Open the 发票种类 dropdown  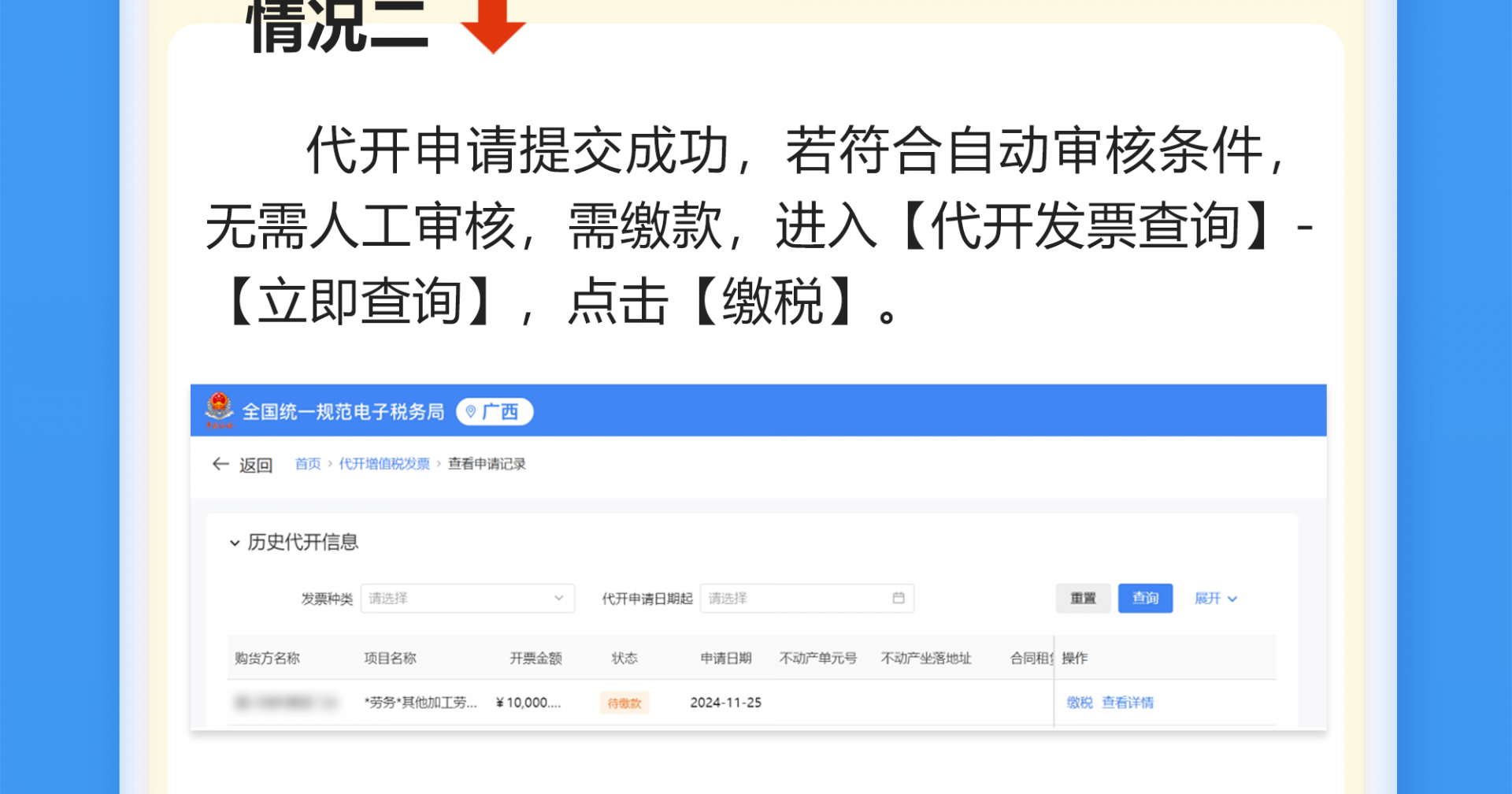[467, 599]
